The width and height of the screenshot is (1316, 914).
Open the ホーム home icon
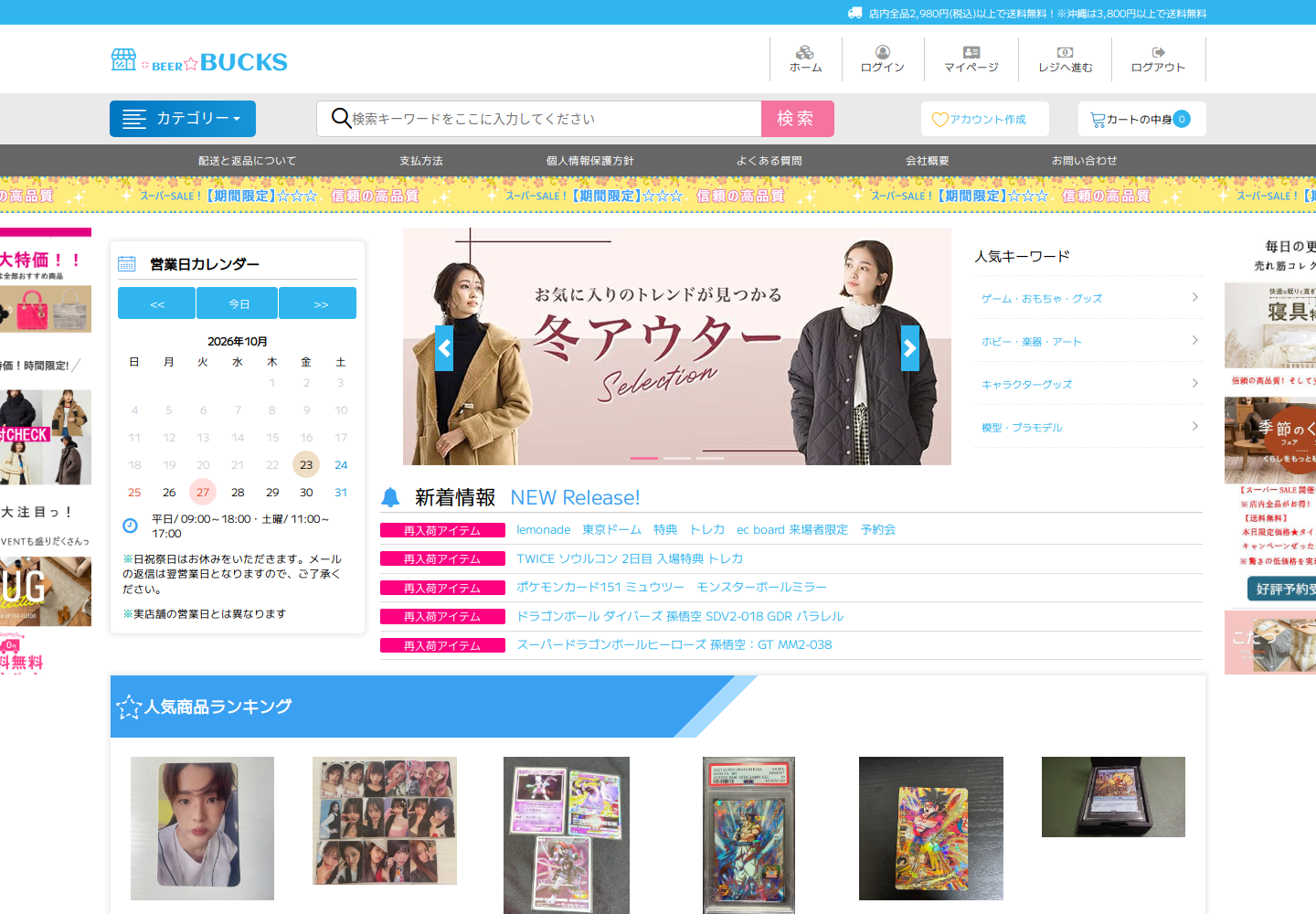pyautogui.click(x=805, y=59)
